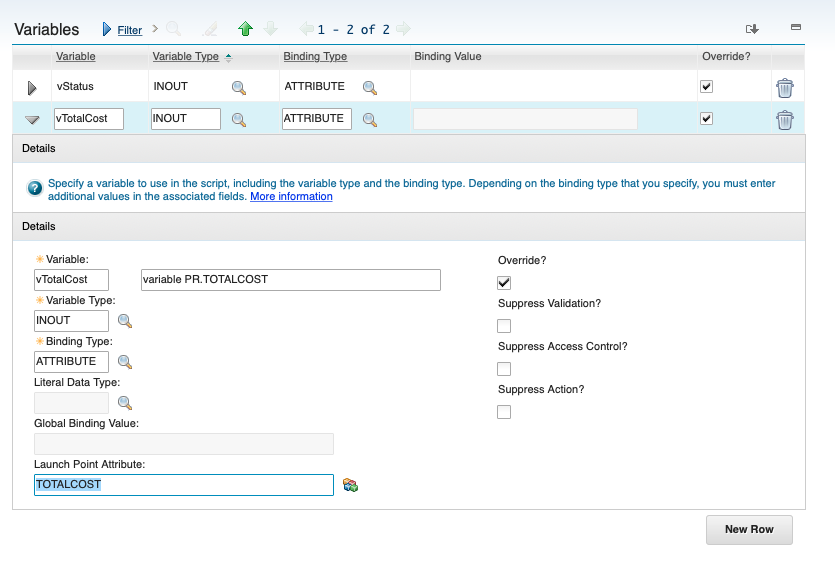Click the green previous row up arrow

click(245, 29)
